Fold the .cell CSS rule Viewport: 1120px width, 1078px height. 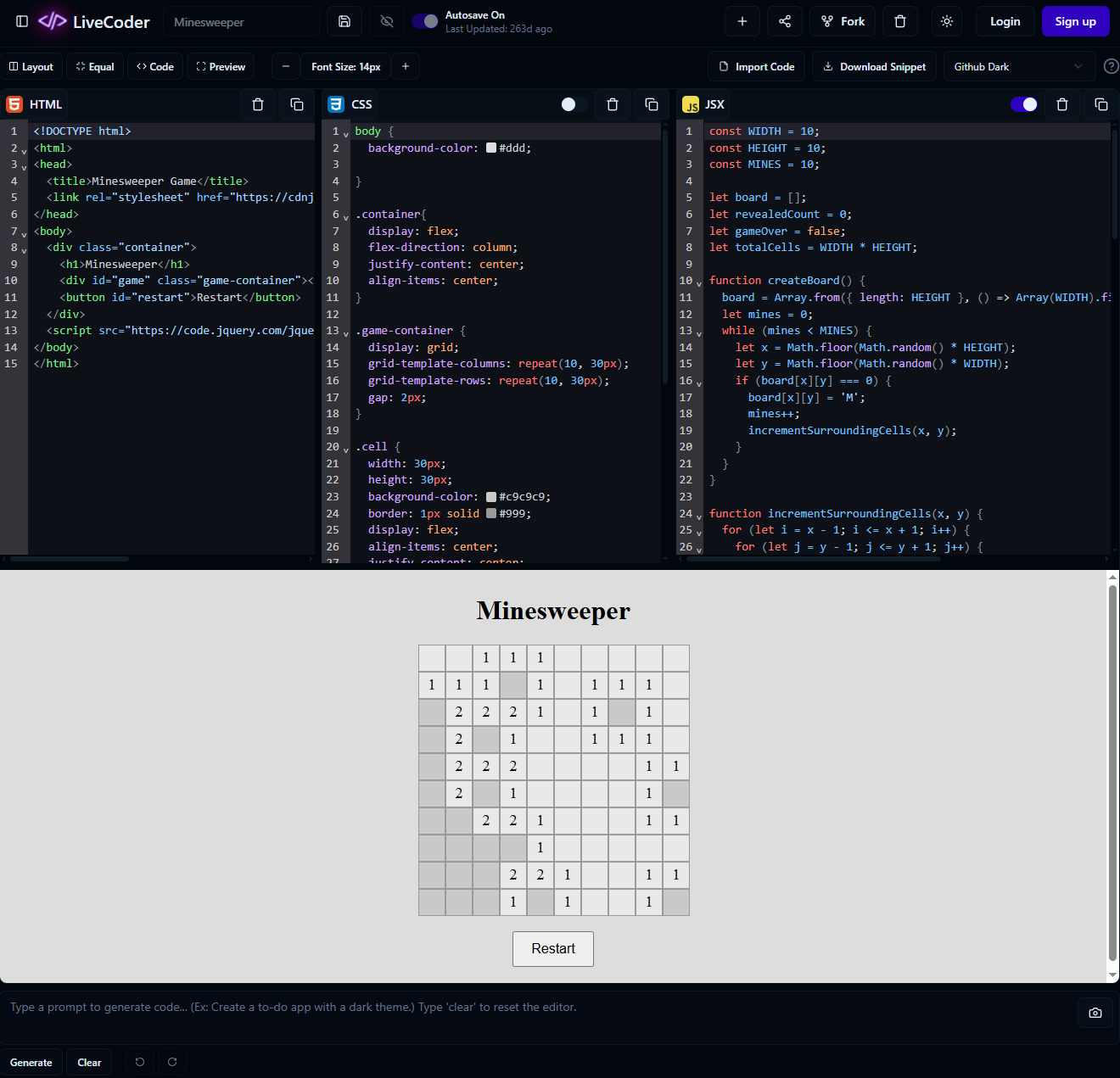(345, 450)
